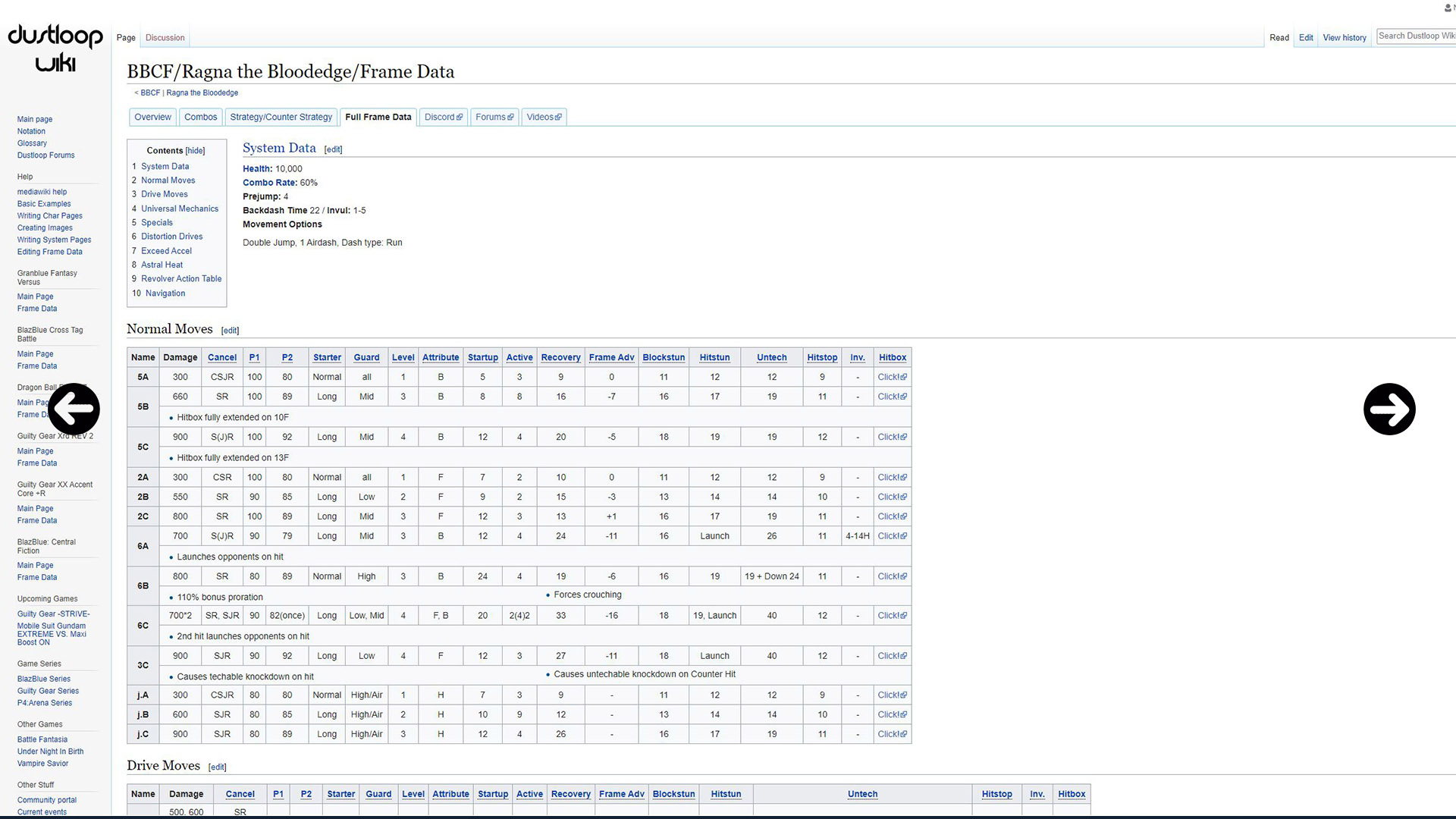This screenshot has width=1456, height=819.
Task: Switch to the Overview tab
Action: (x=152, y=117)
